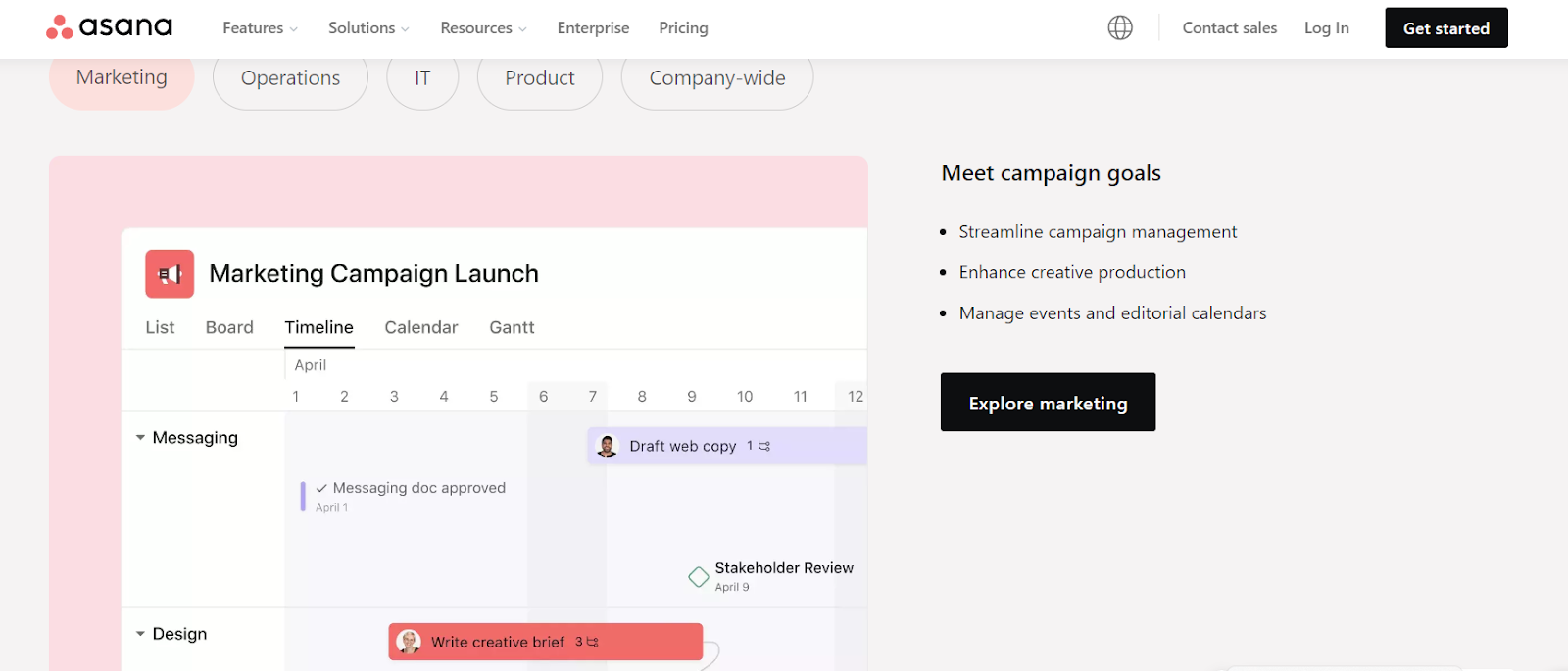Collapse the Design section
This screenshot has width=1568, height=671.
[140, 634]
